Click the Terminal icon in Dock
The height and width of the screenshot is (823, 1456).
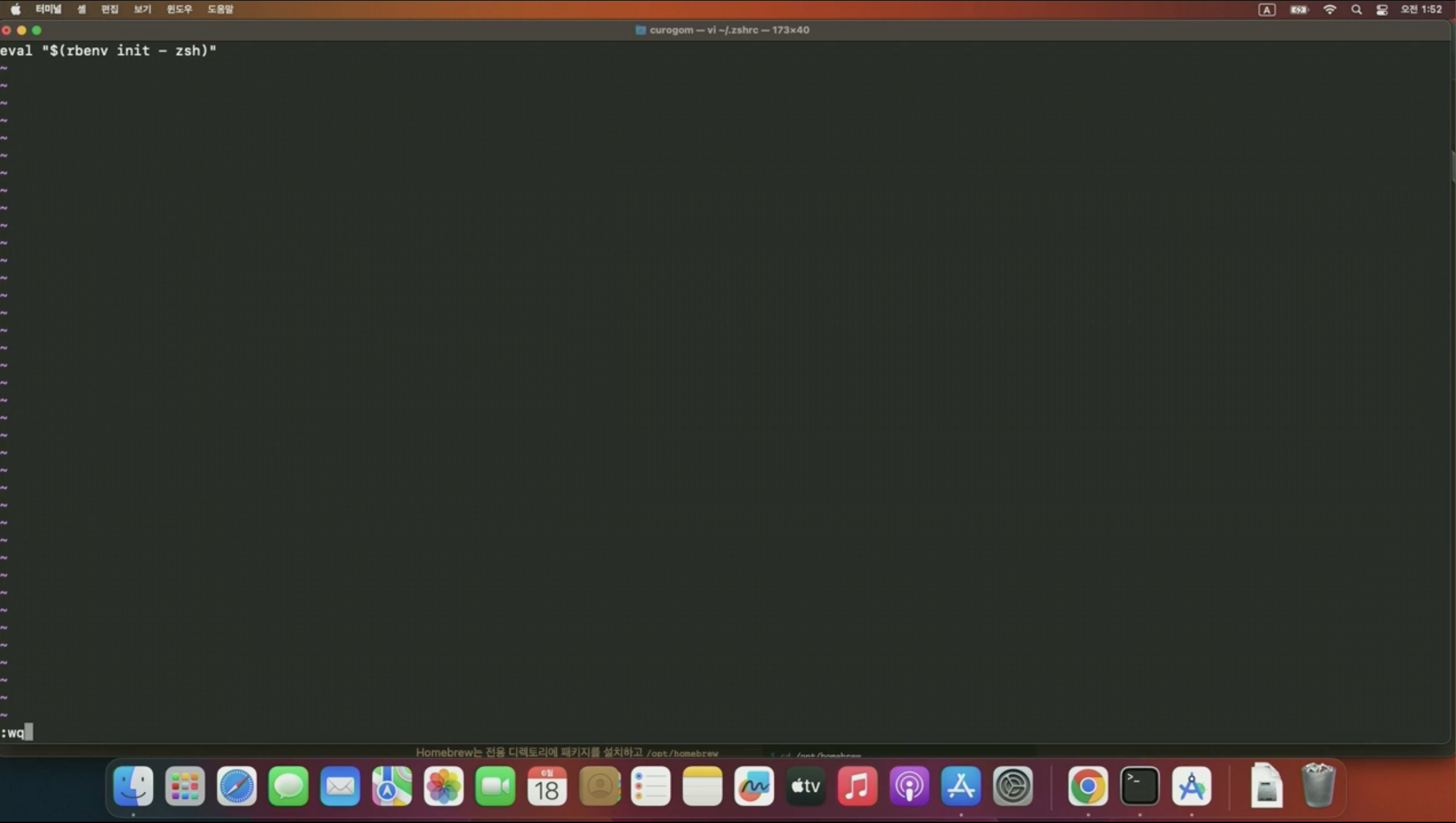pyautogui.click(x=1139, y=786)
